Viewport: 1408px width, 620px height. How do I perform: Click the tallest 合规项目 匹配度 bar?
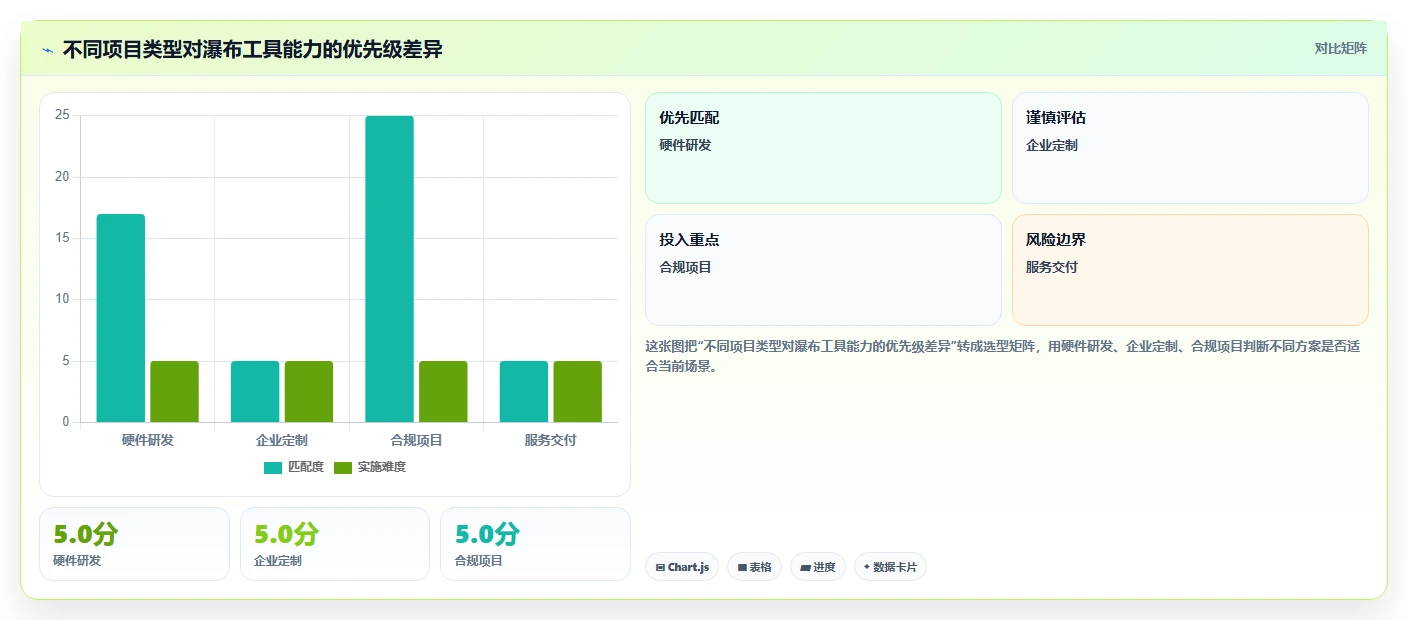pos(389,269)
